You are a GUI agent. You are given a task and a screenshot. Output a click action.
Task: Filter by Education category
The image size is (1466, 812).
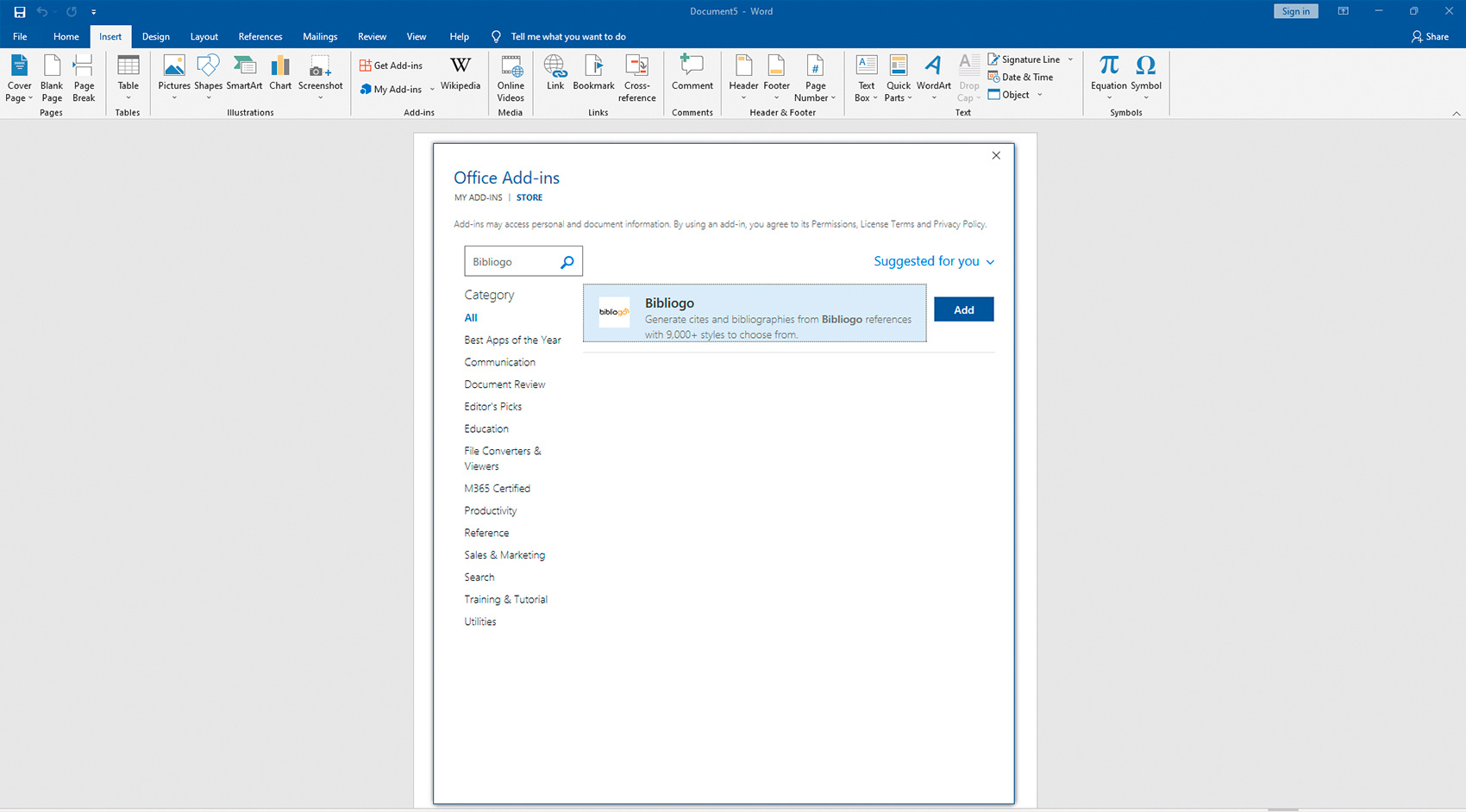pos(486,429)
